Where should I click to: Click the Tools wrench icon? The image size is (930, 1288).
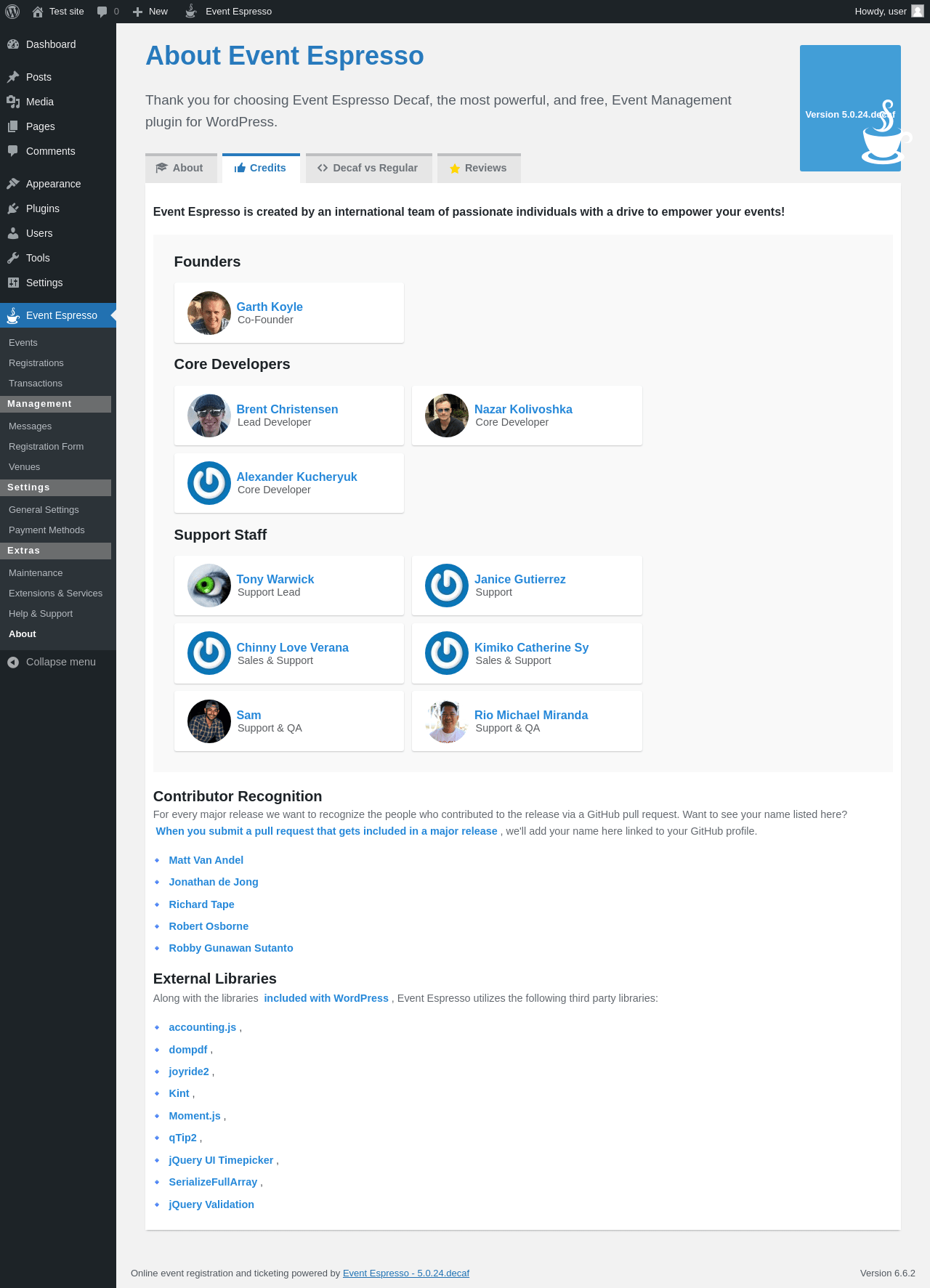pyautogui.click(x=13, y=258)
